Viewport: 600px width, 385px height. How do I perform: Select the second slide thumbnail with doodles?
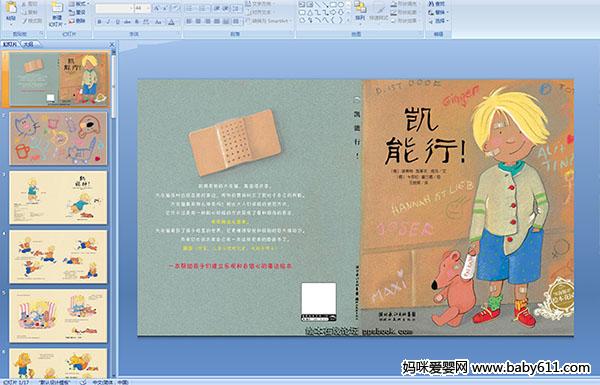point(58,138)
